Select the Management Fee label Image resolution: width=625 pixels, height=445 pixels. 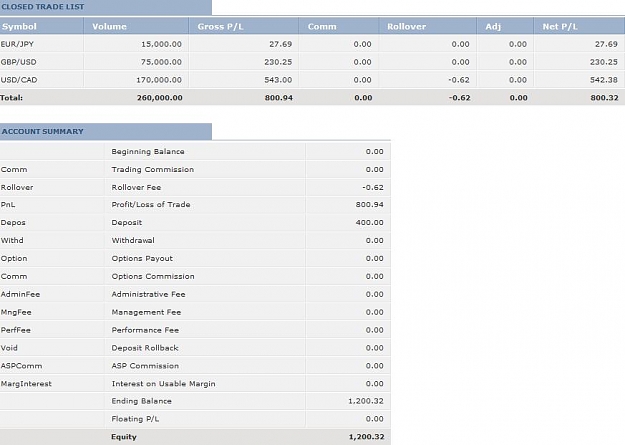click(146, 312)
